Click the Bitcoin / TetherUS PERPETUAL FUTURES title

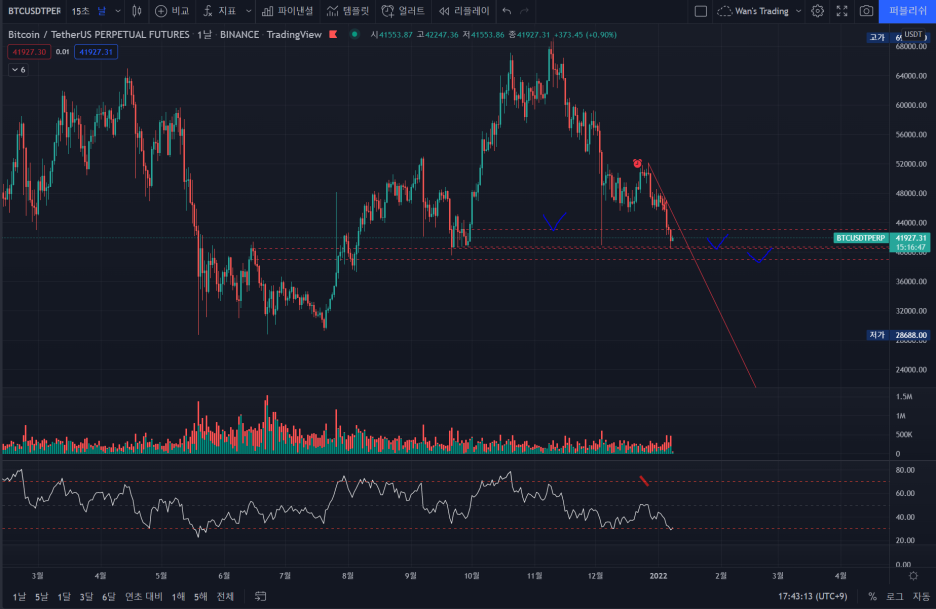click(98, 35)
